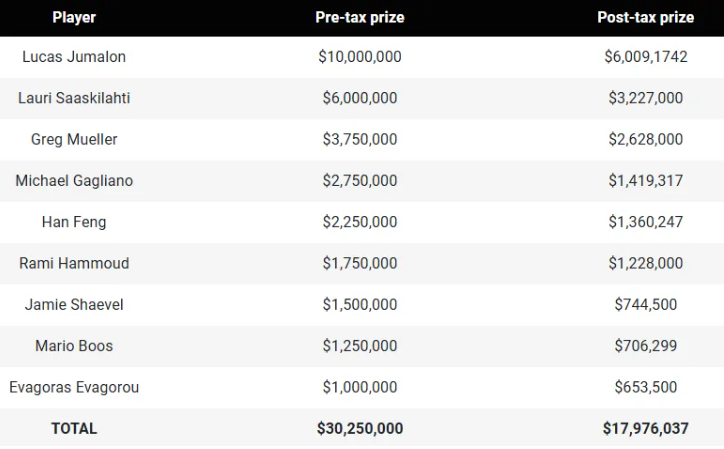This screenshot has height=449, width=724.
Task: Select the $3,750,000 pre-tax amount
Action: pyautogui.click(x=360, y=140)
